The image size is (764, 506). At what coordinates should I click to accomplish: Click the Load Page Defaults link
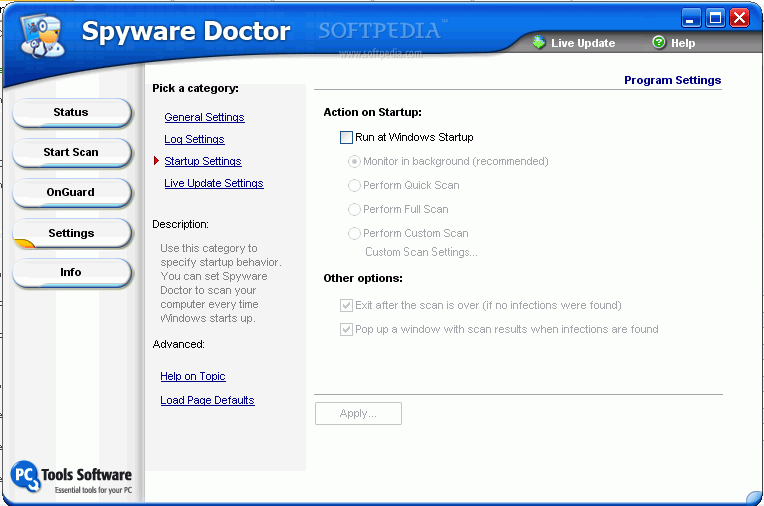(x=207, y=400)
